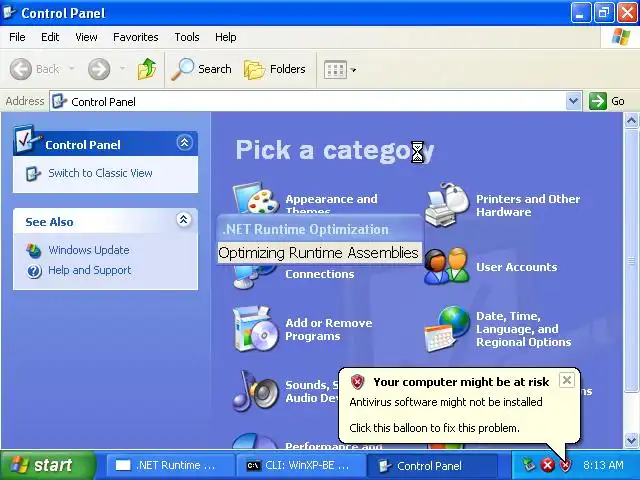Click the Network Connections monitor icon
Image resolution: width=640 pixels, height=480 pixels.
pyautogui.click(x=253, y=276)
